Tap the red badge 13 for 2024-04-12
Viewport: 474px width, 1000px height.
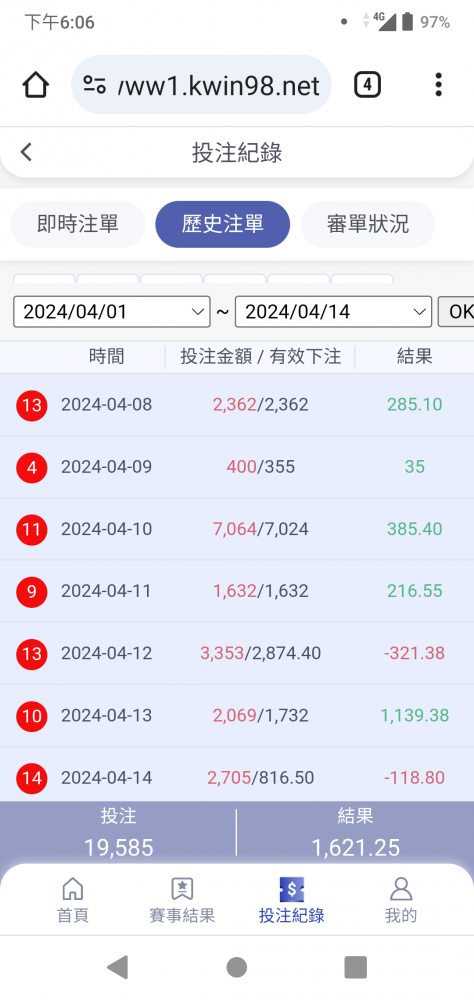32,654
